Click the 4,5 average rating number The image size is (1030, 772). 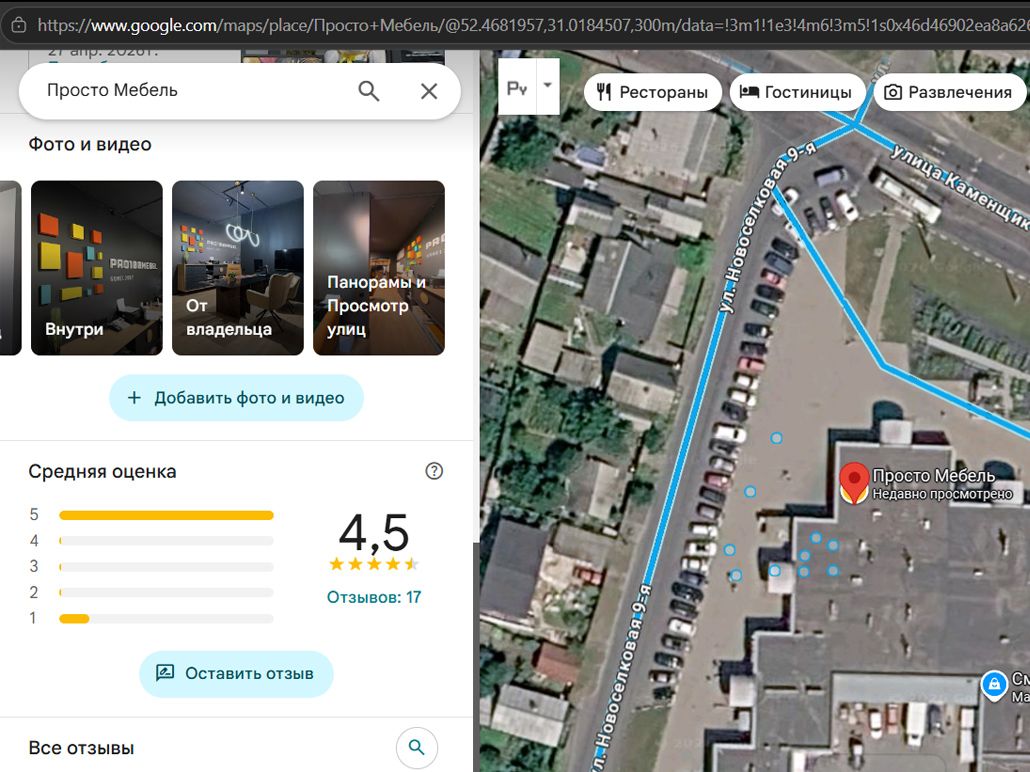374,533
